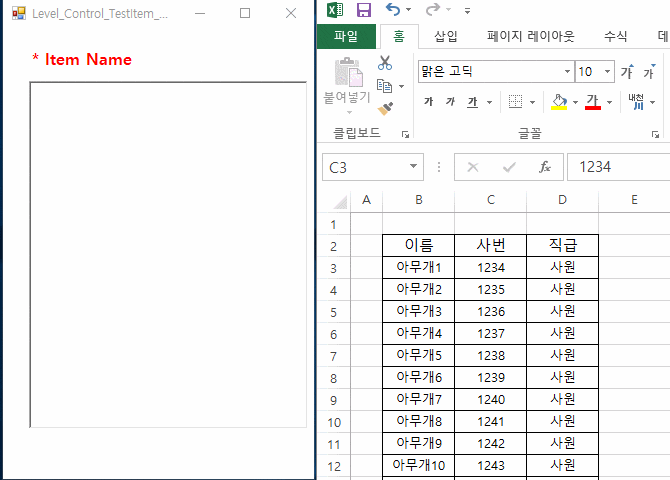This screenshot has width=670, height=480.
Task: Click the copy icon
Action: [385, 86]
